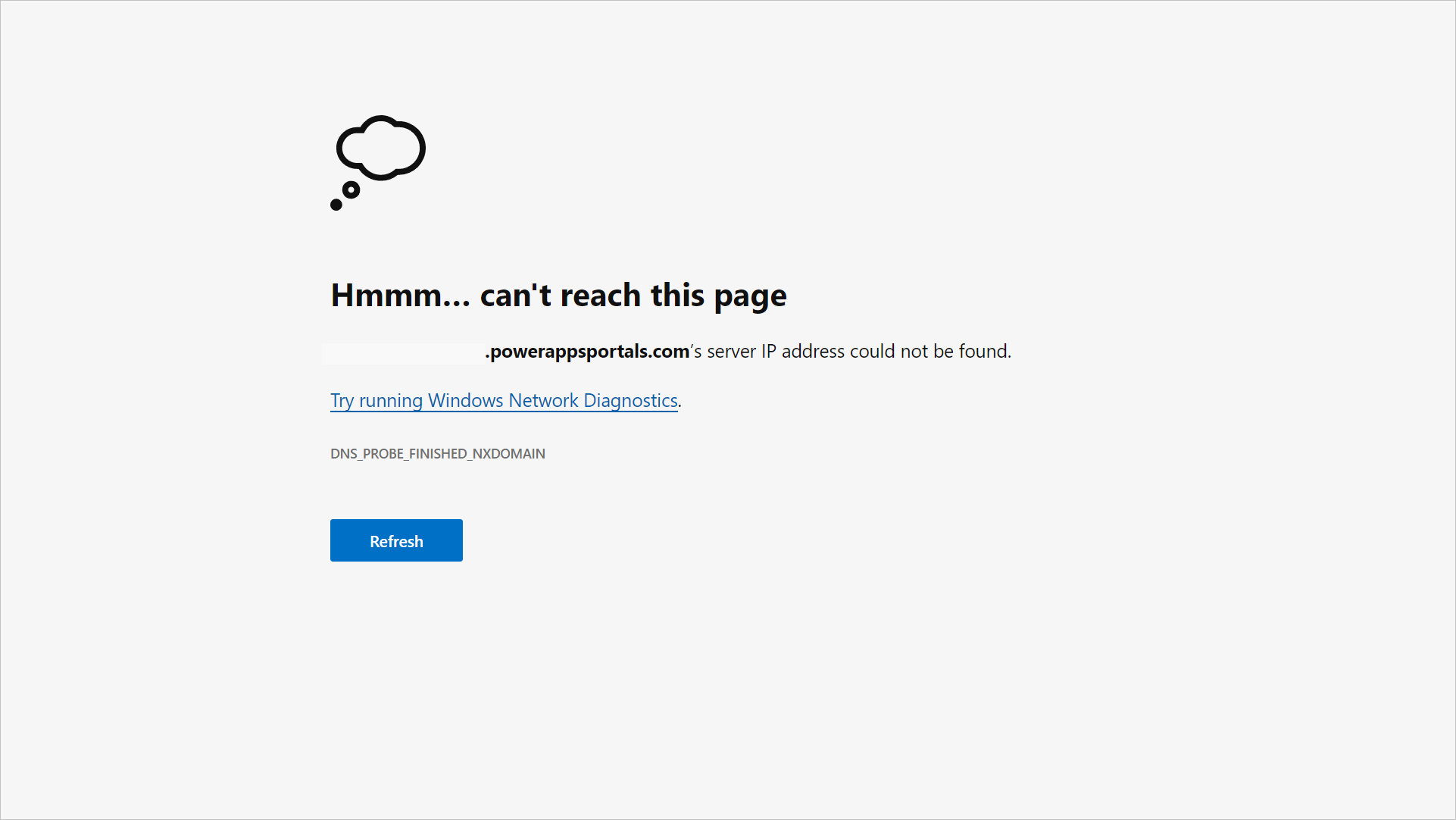Click the word "reach" in the heading

pos(600,296)
